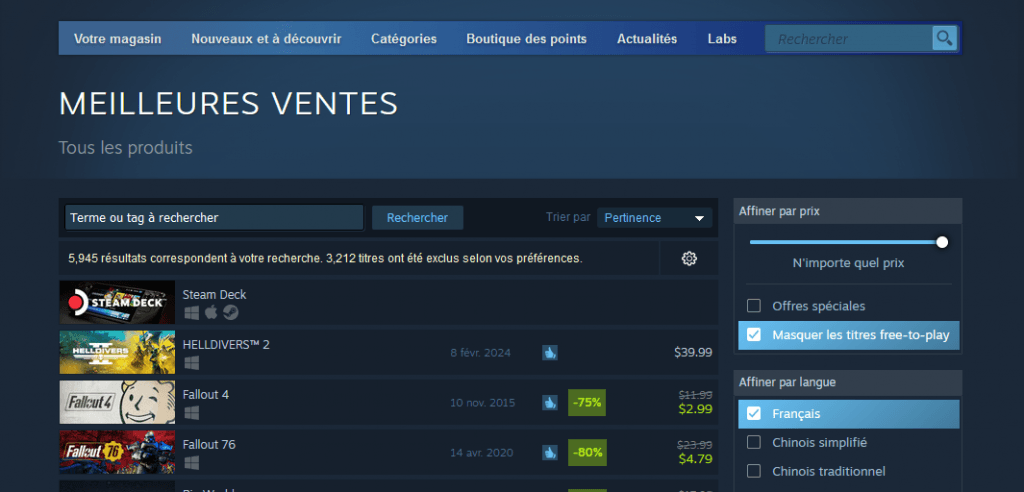Check the Chinois simplifié language filter
Viewport: 1024px width, 492px height.
[754, 442]
